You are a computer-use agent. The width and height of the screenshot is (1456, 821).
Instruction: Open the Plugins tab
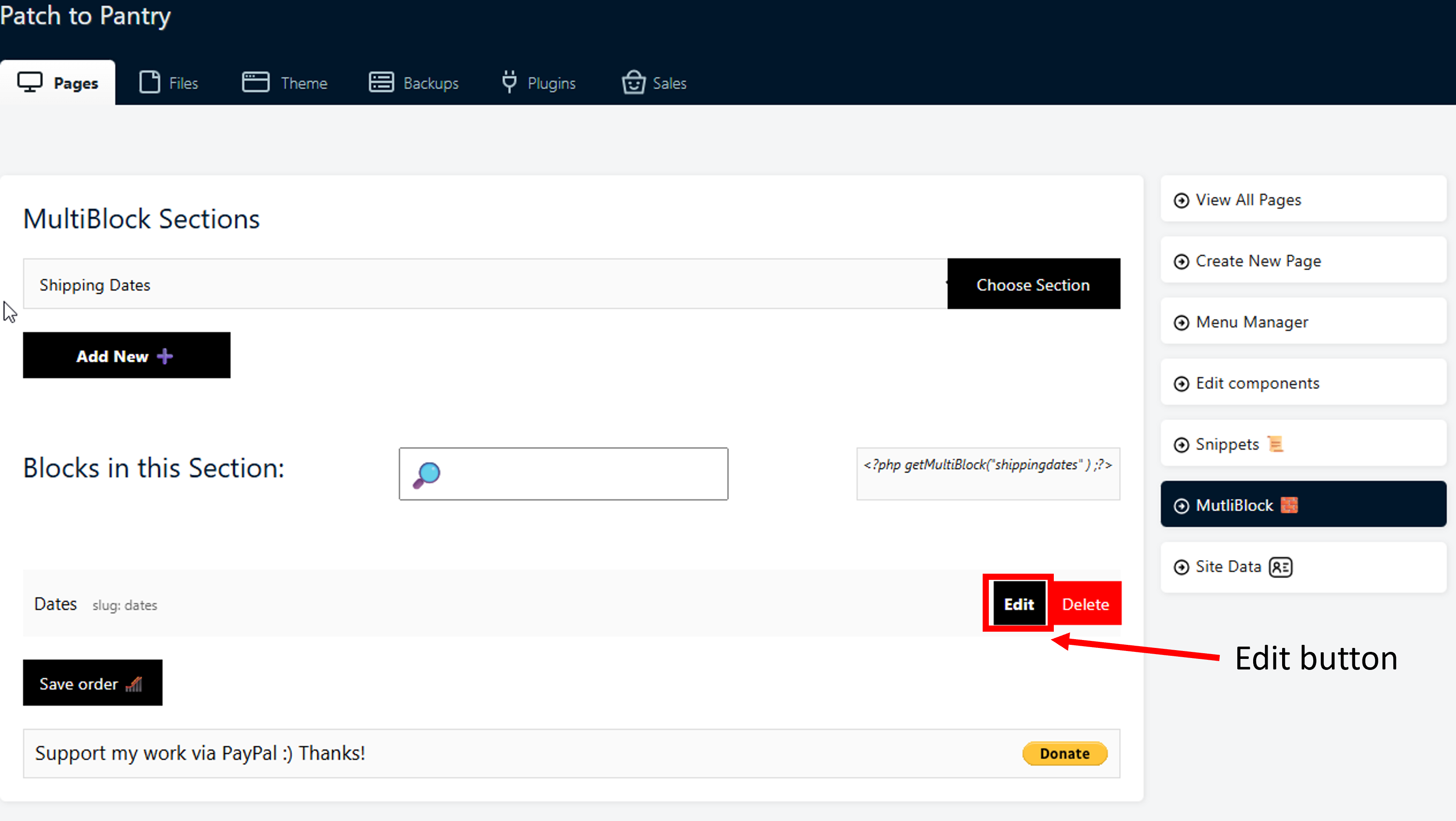pyautogui.click(x=538, y=83)
